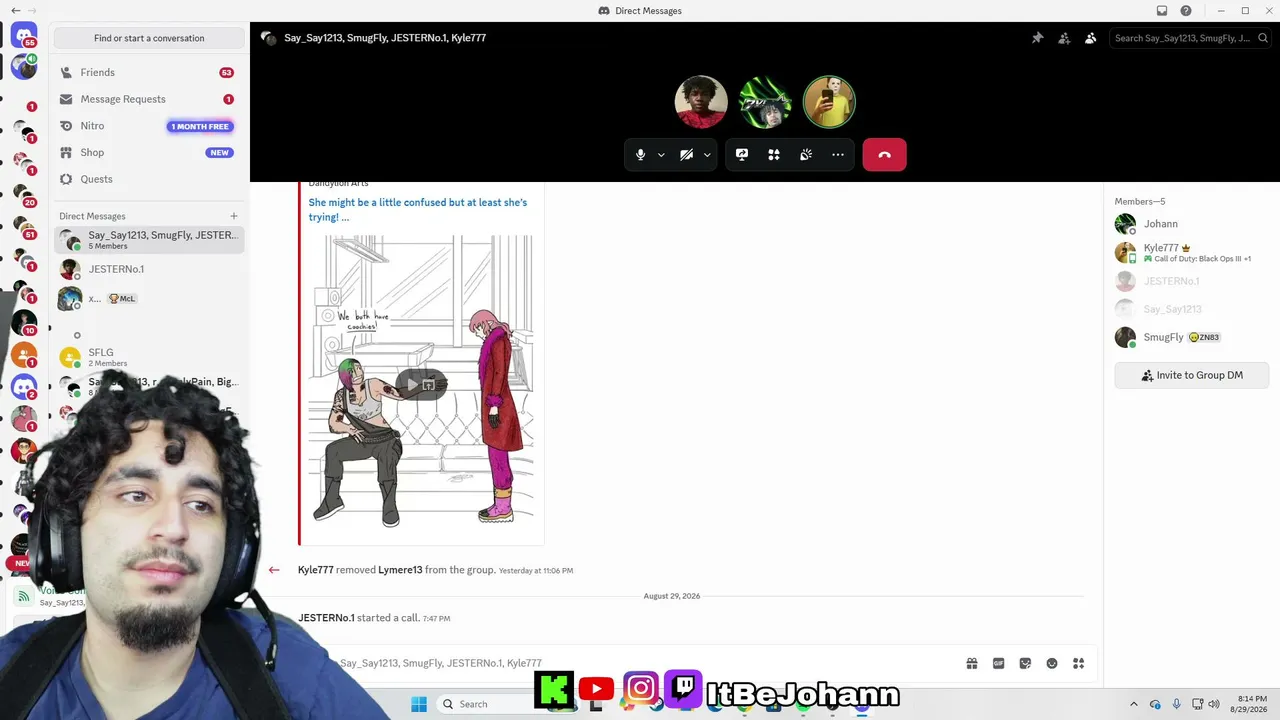Click Lymere13 name in the removal message
Viewport: 1280px width, 720px height.
[x=400, y=570]
